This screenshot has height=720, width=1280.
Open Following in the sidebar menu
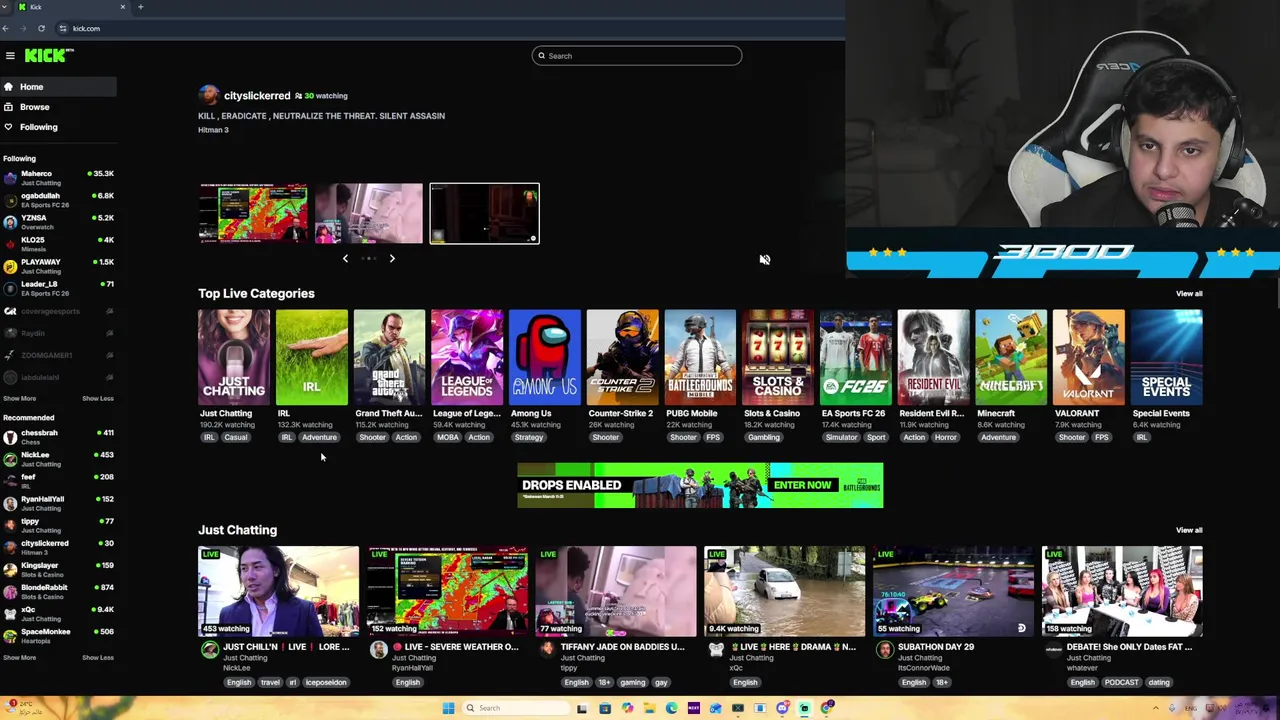[58, 127]
